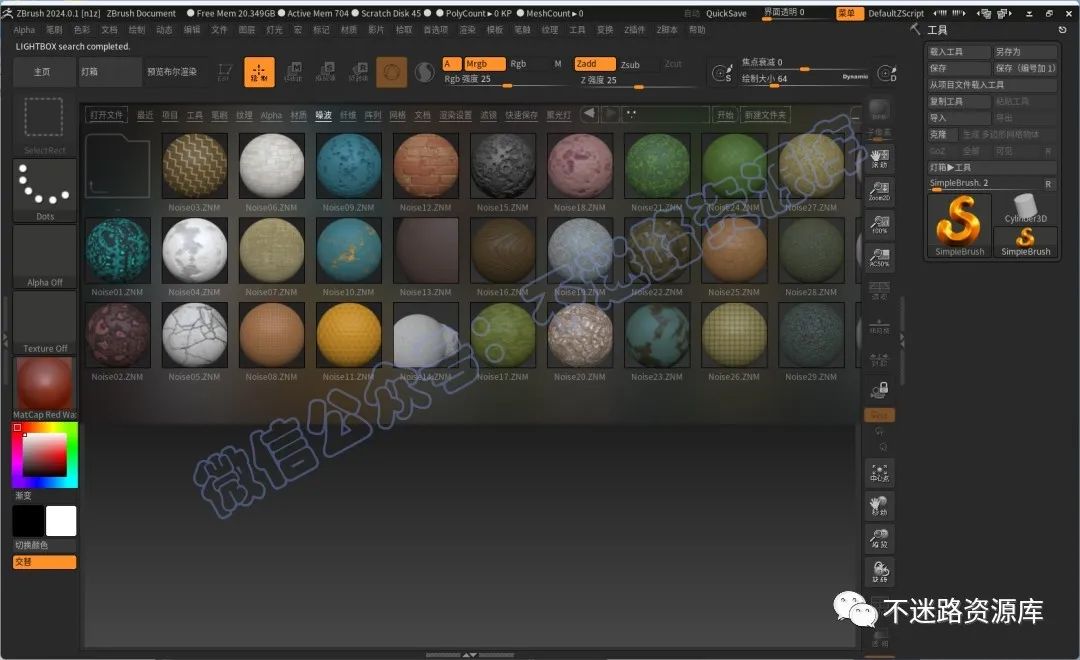Select the Move gizmo toolbar icon

(293, 72)
